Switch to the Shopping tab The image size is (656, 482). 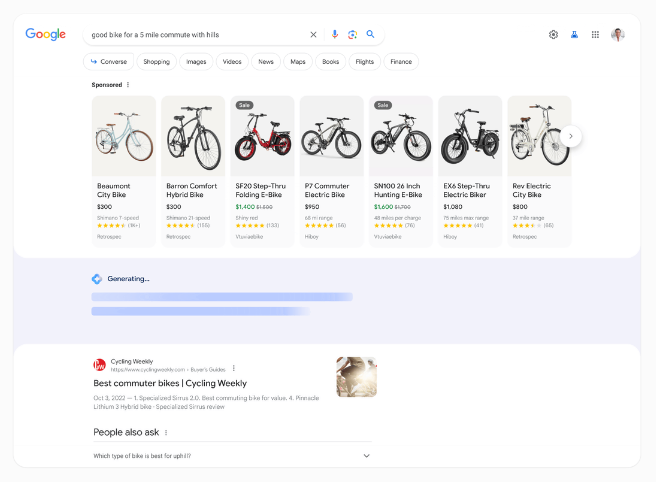(156, 62)
